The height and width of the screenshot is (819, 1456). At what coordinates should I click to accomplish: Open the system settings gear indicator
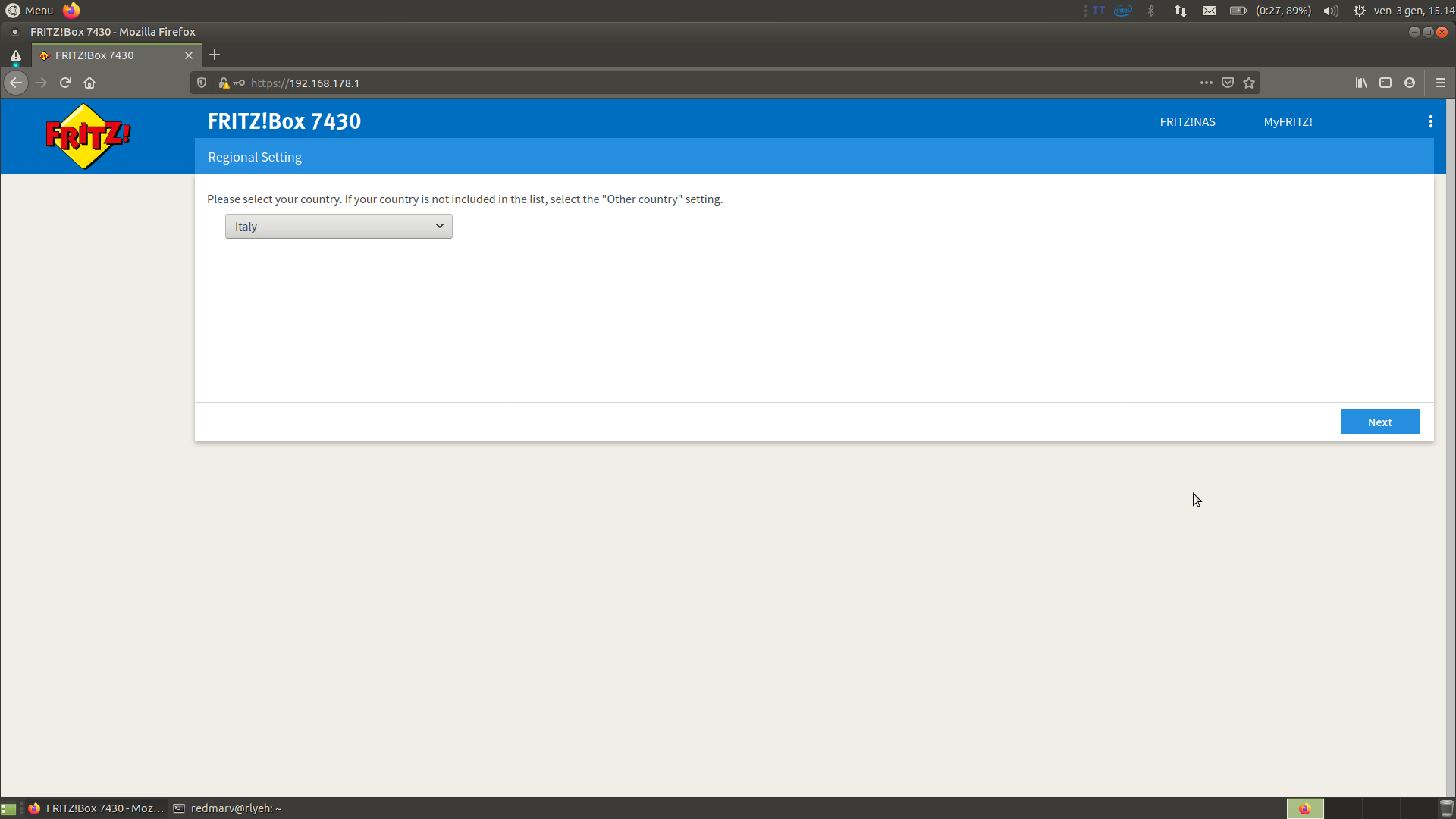point(1360,11)
